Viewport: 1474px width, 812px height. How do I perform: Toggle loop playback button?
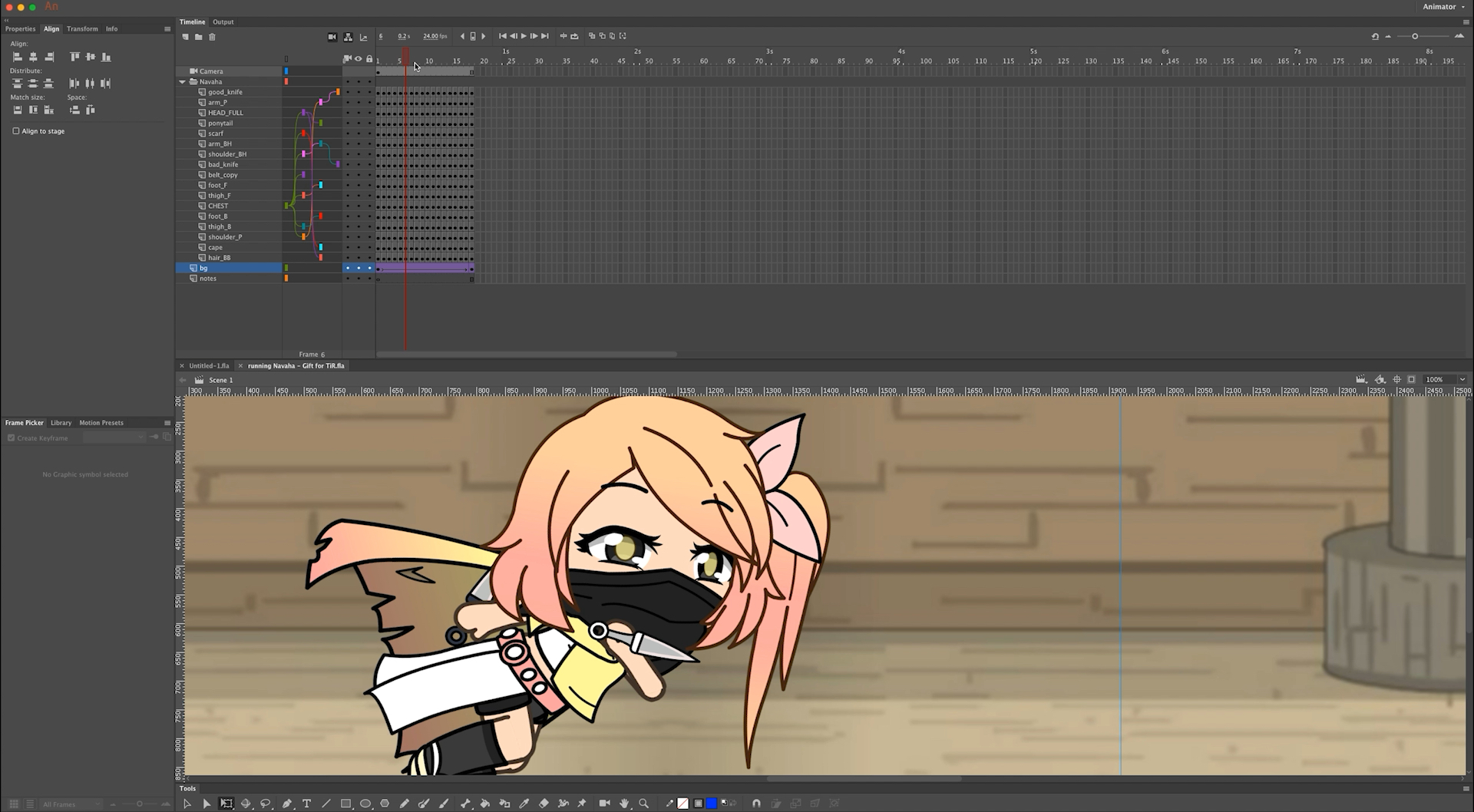[x=574, y=36]
